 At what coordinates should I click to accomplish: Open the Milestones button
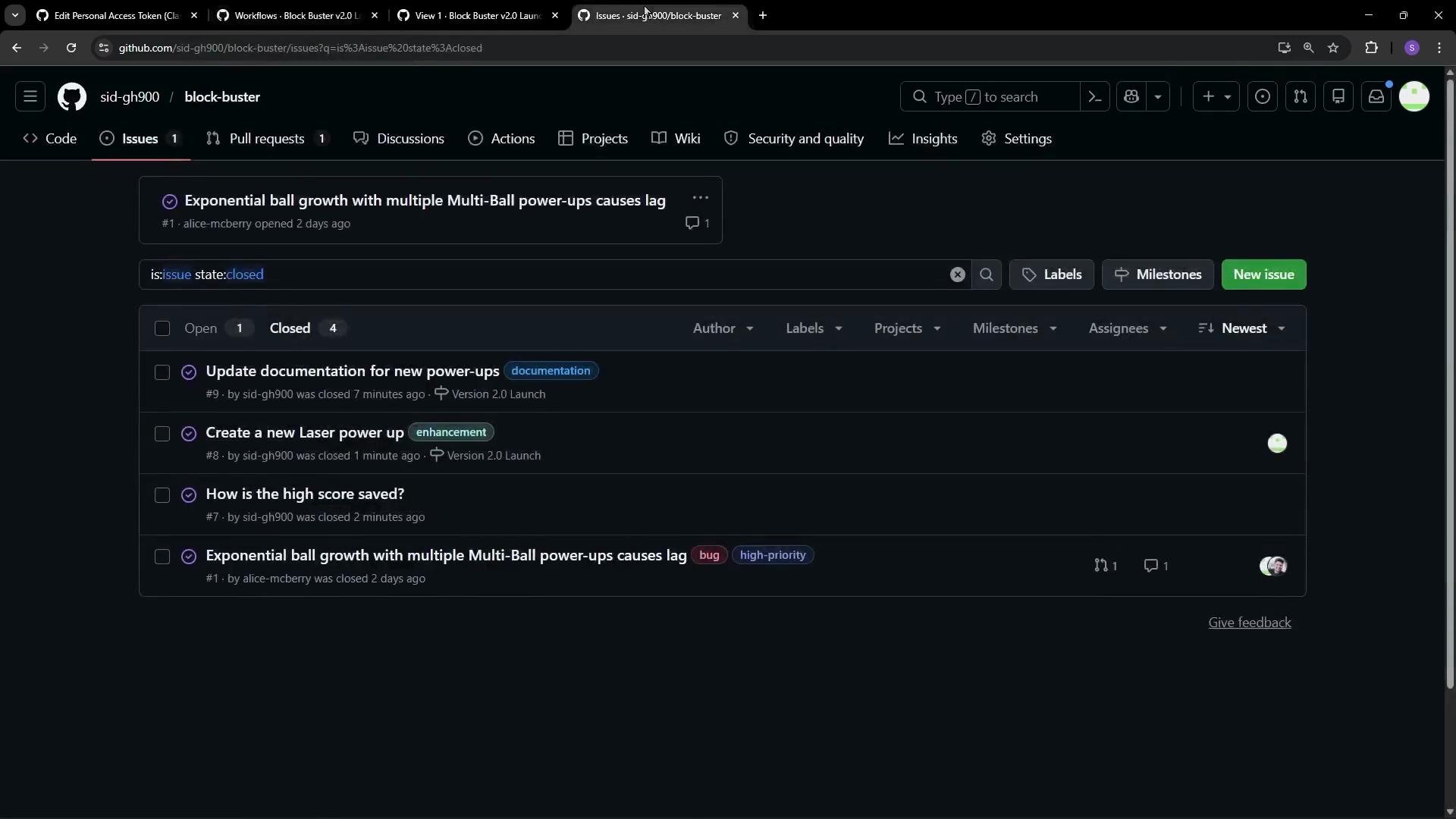[x=1158, y=275]
